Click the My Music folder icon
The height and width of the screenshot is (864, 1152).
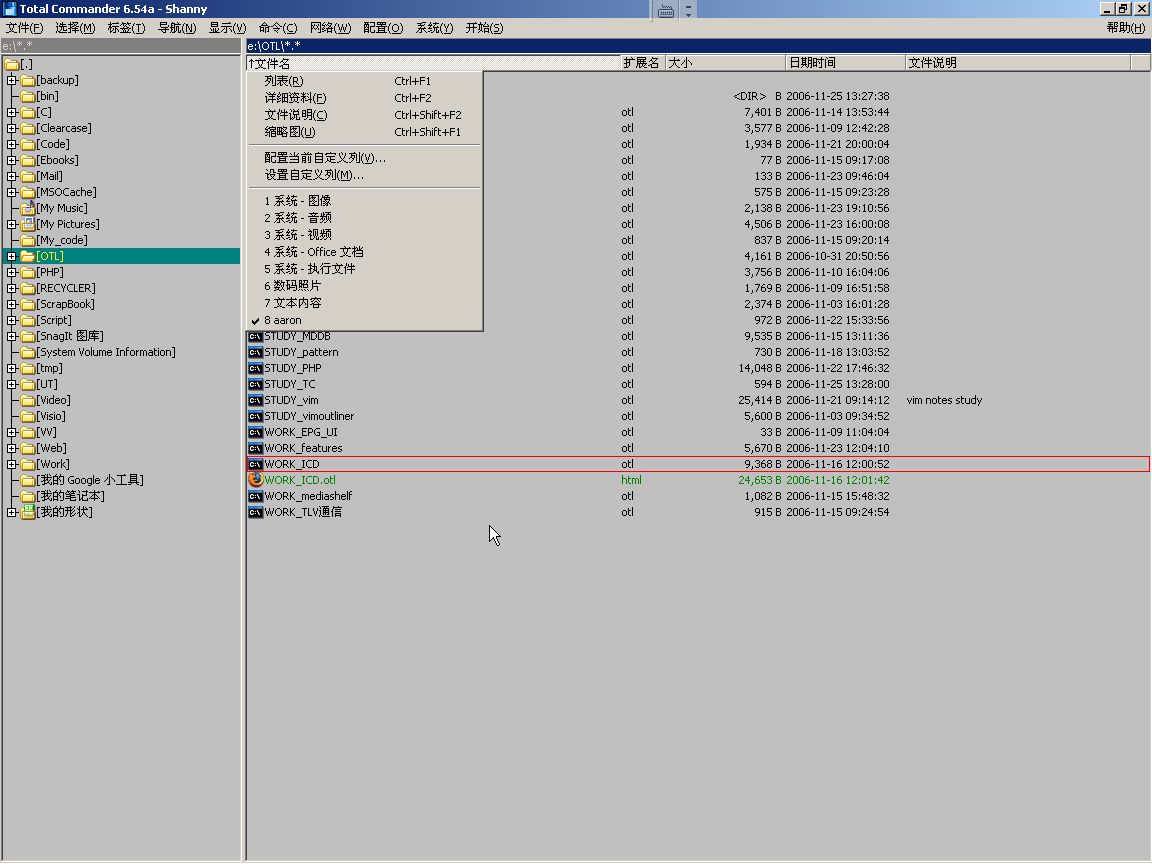tap(28, 208)
